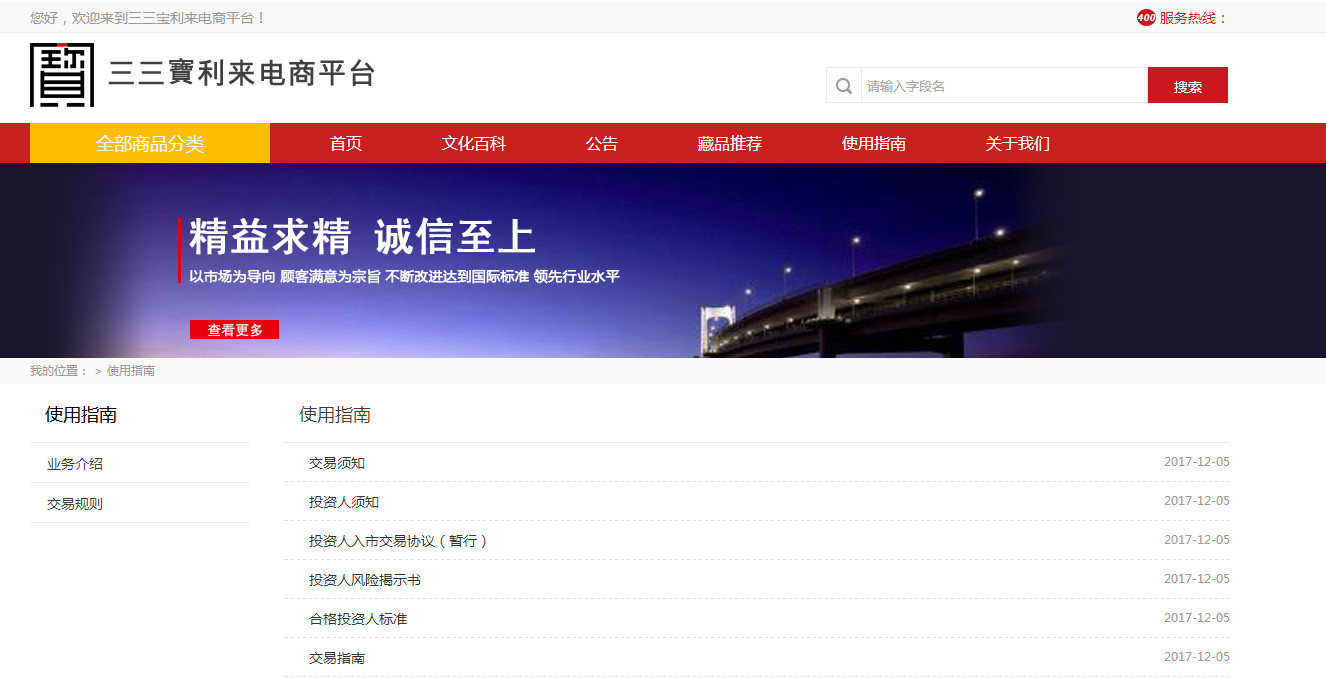Open 投资人入市交易协议（暂行） link
Image resolution: width=1326 pixels, height=678 pixels.
(x=398, y=541)
